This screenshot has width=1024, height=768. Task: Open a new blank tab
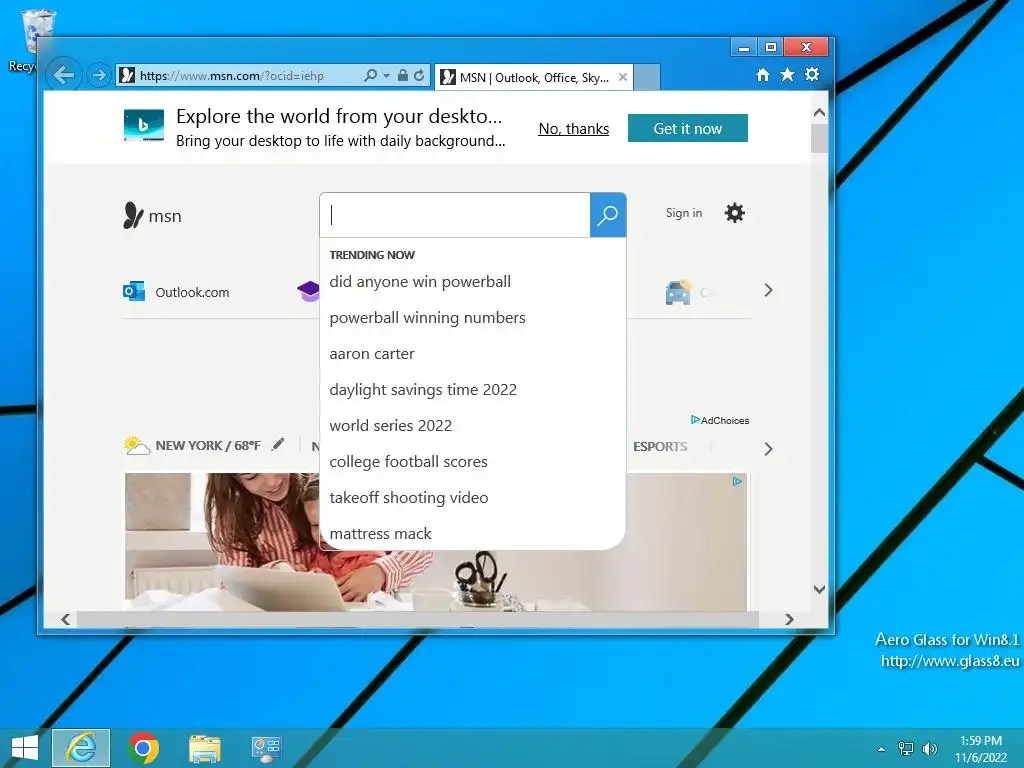[647, 77]
